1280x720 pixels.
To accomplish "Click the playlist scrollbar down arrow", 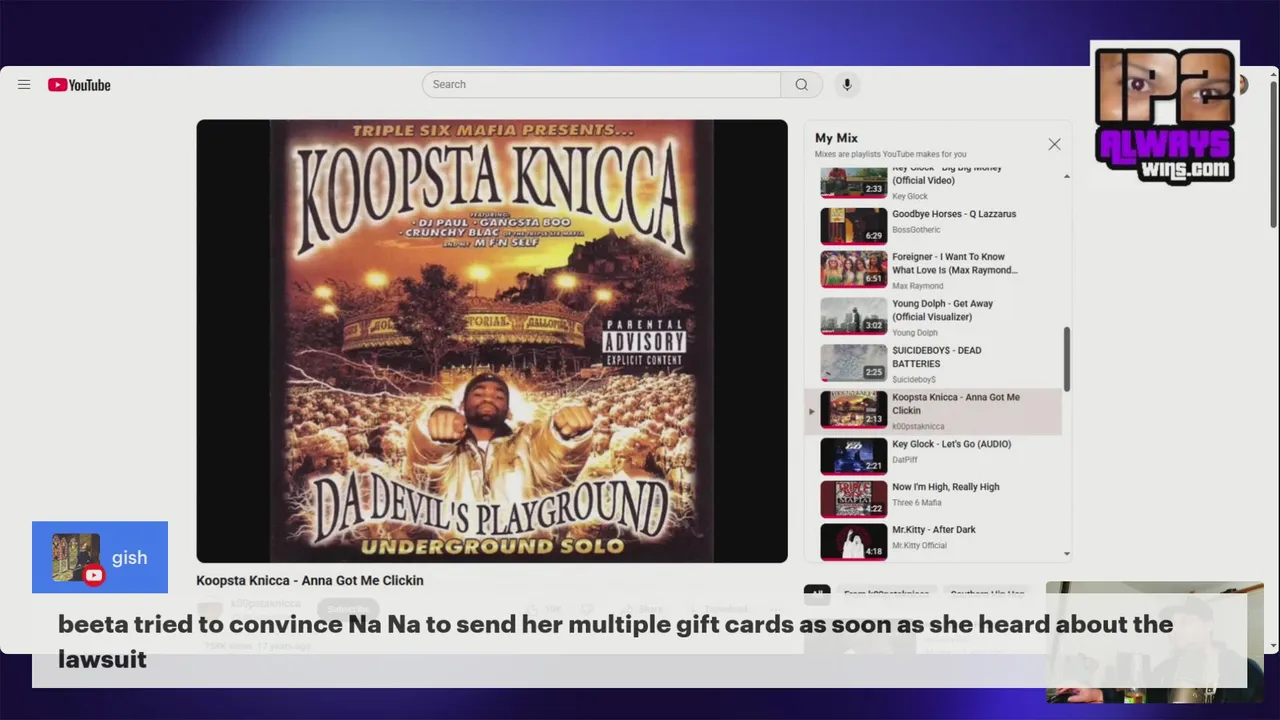I will (1067, 553).
